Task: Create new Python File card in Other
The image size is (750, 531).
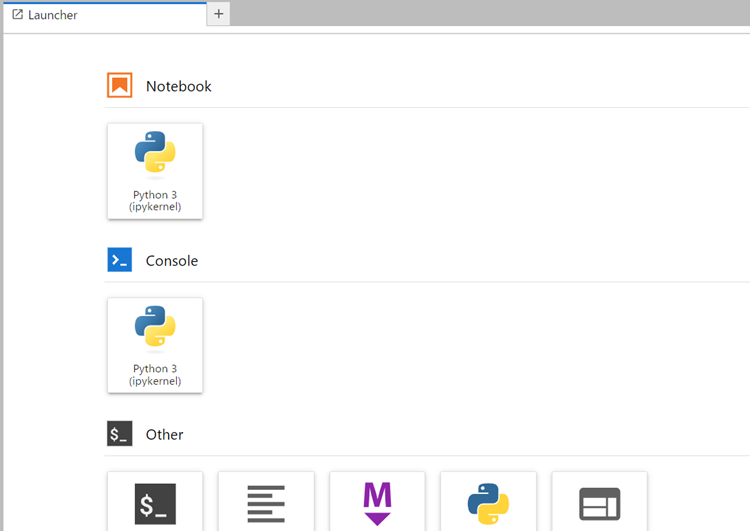Action: coord(488,501)
